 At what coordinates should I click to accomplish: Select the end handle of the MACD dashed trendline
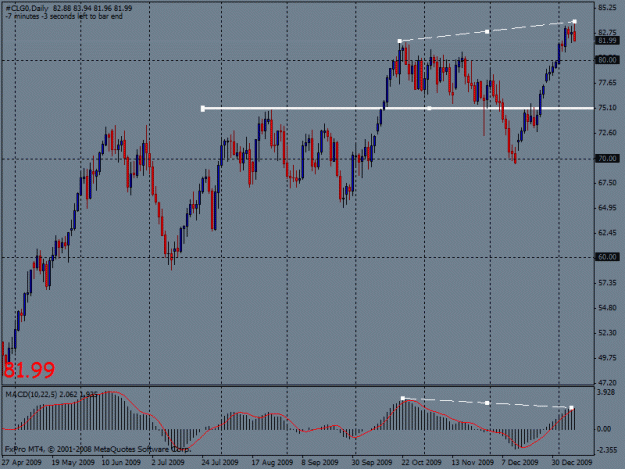(572, 408)
